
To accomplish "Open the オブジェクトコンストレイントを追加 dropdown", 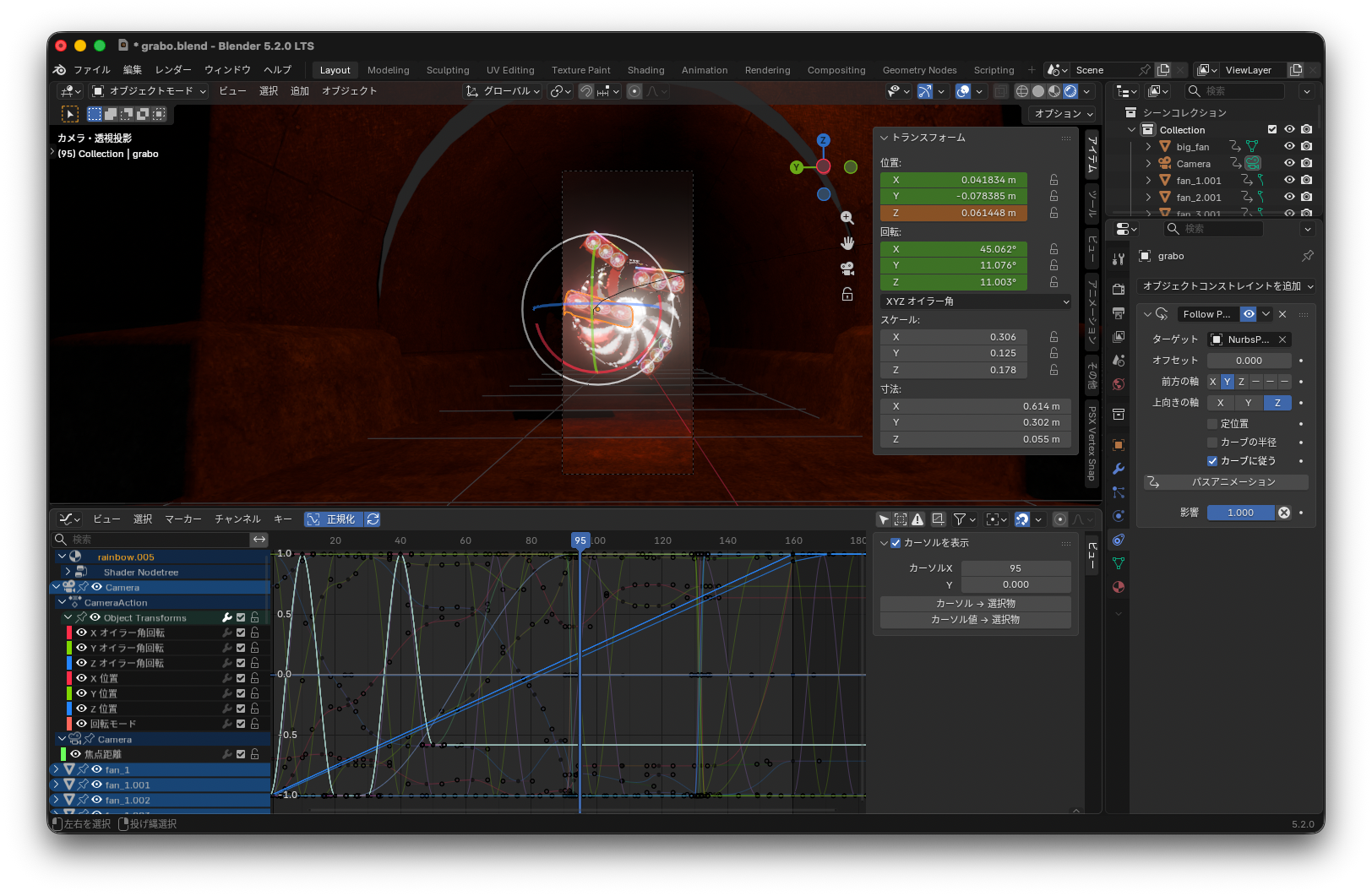I will tap(1227, 286).
